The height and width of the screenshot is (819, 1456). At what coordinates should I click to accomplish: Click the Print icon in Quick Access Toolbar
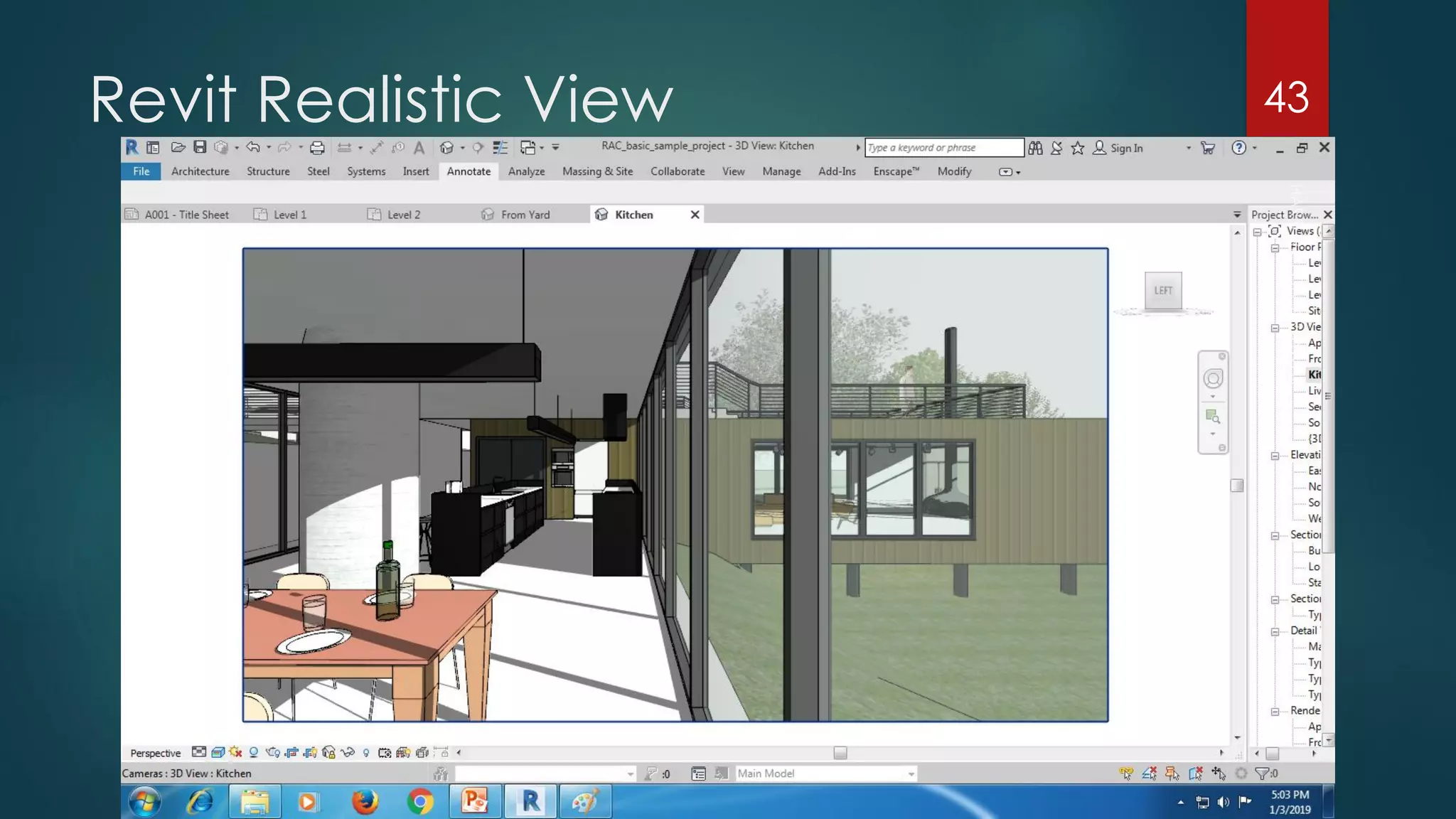(x=317, y=148)
